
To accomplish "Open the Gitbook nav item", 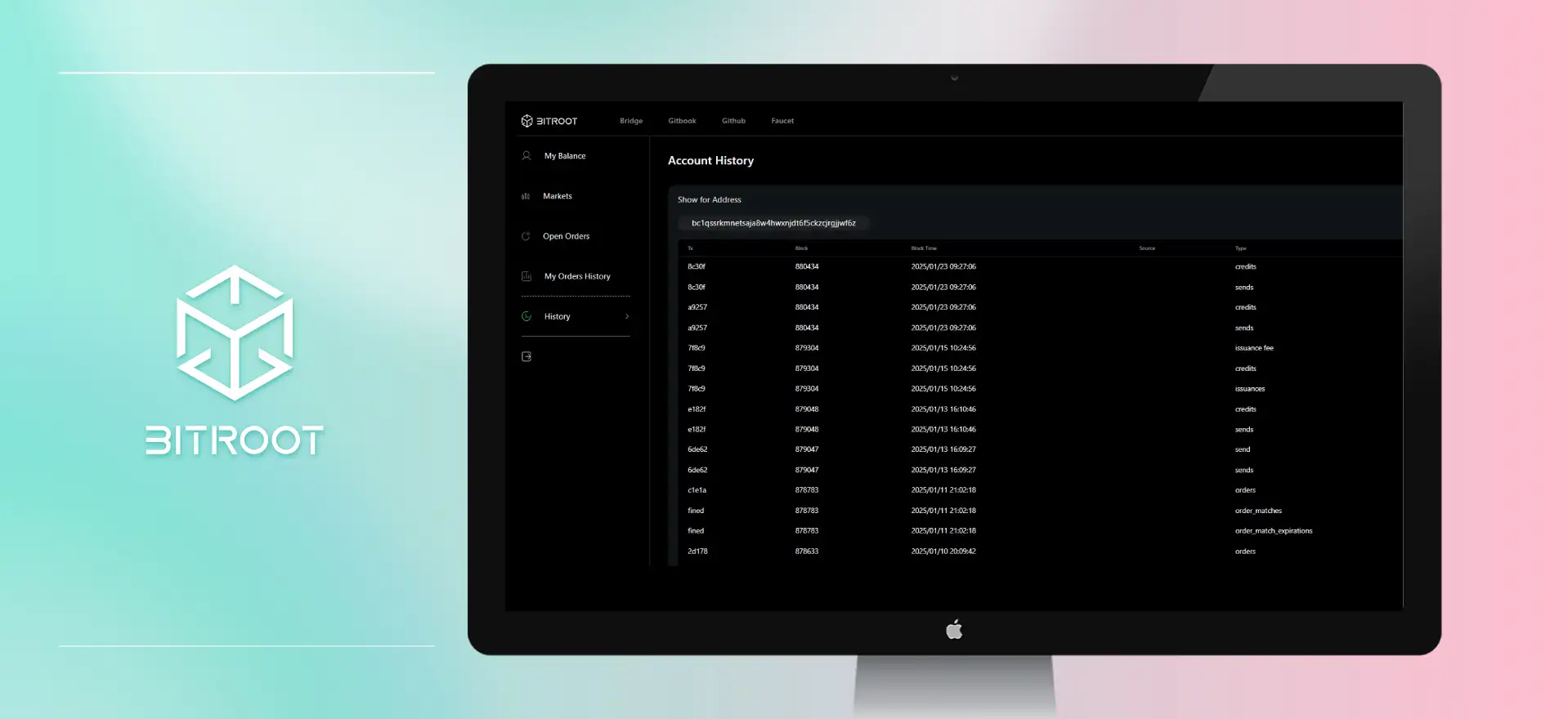I will 682,121.
